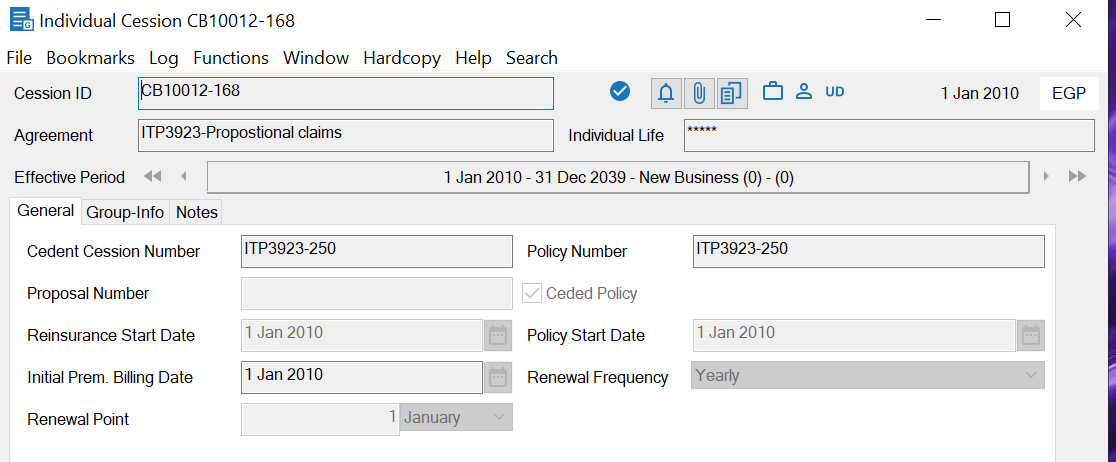Jump to the first effective period

pyautogui.click(x=153, y=177)
